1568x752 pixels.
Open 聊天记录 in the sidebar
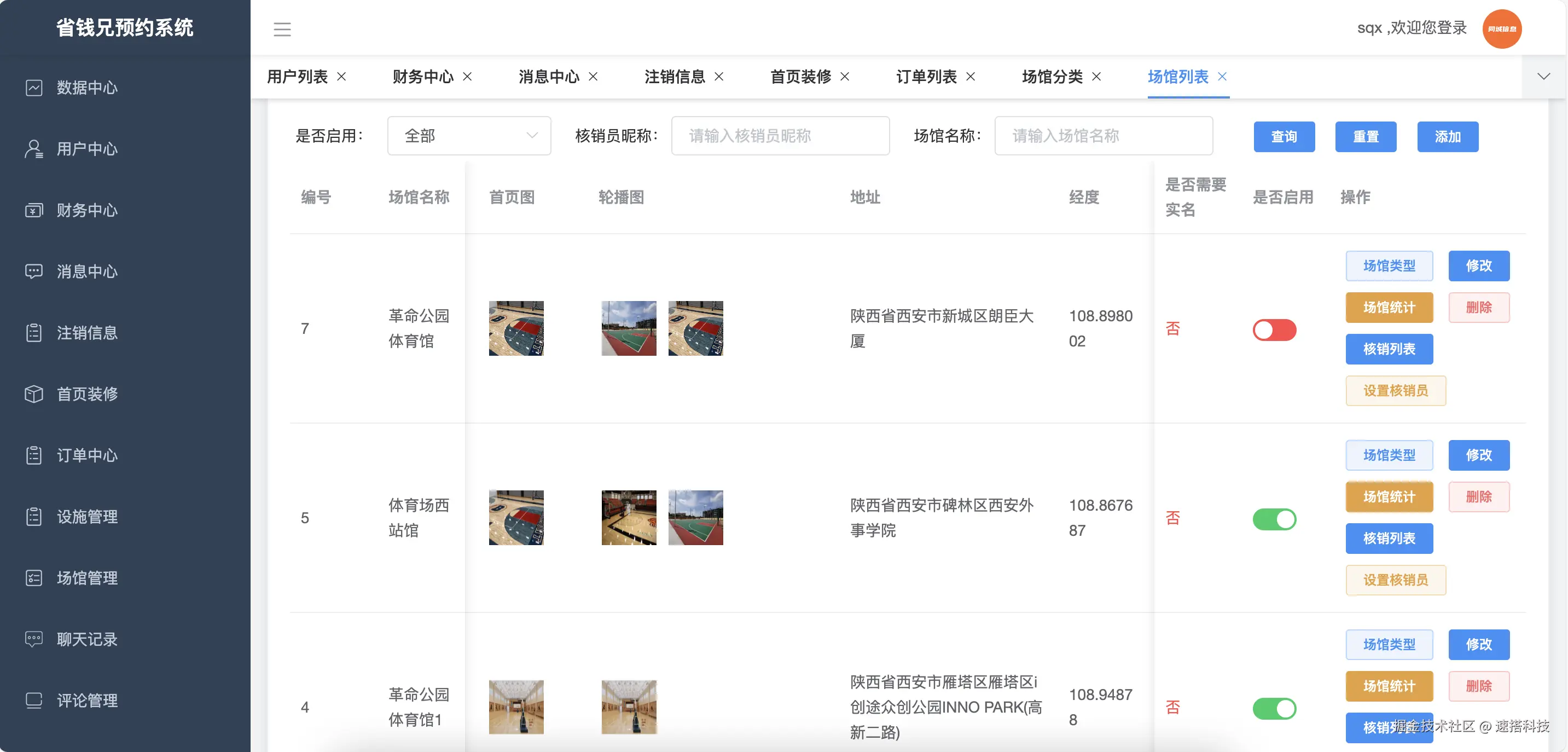pyautogui.click(x=86, y=639)
